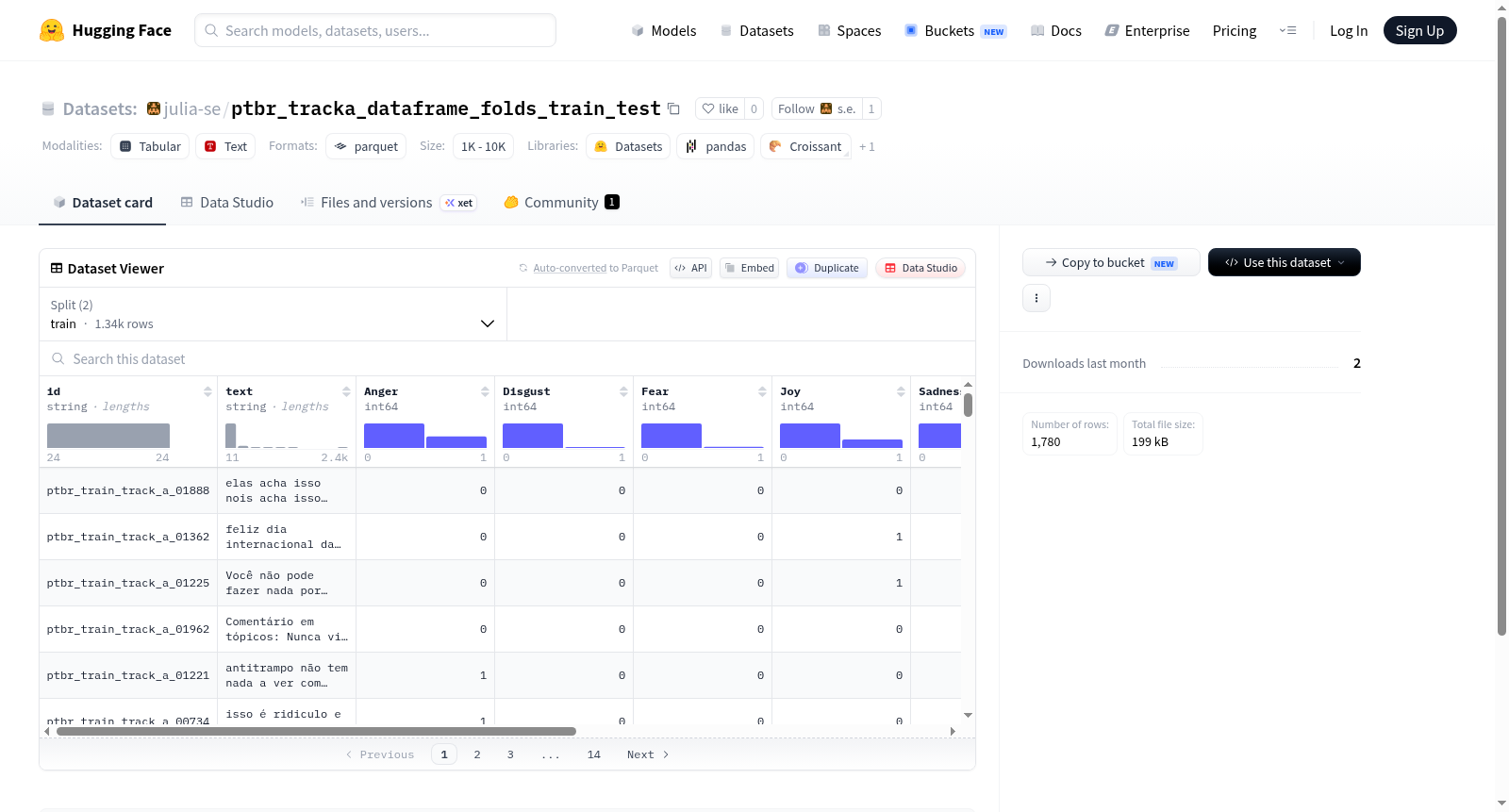This screenshot has height=812, width=1509.
Task: Select the 1K - 10K size tag
Action: [484, 146]
